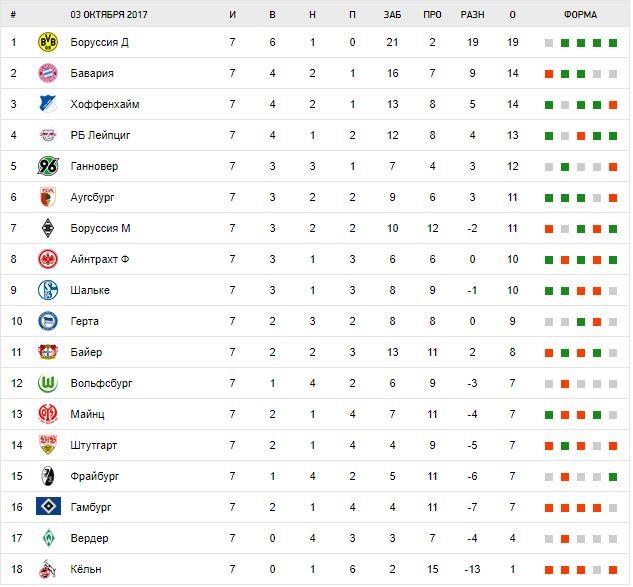Click the Bayern Munich club crest
The height and width of the screenshot is (587, 633).
click(x=46, y=73)
